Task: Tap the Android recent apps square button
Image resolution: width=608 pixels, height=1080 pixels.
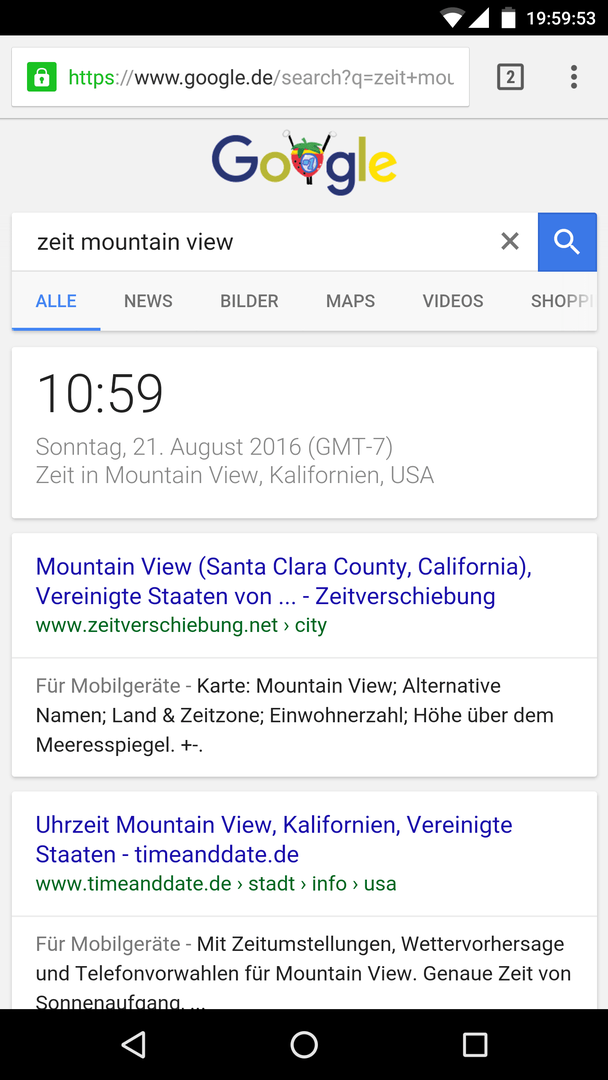Action: click(x=474, y=1044)
